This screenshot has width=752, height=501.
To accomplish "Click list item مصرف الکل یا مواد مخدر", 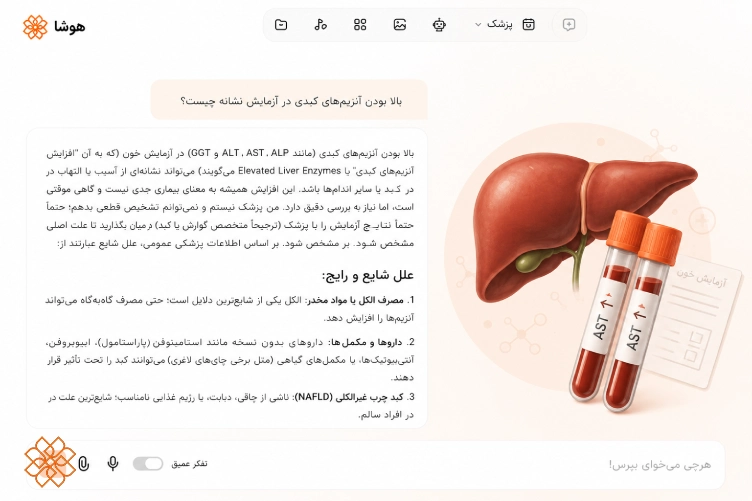I will coord(229,309).
